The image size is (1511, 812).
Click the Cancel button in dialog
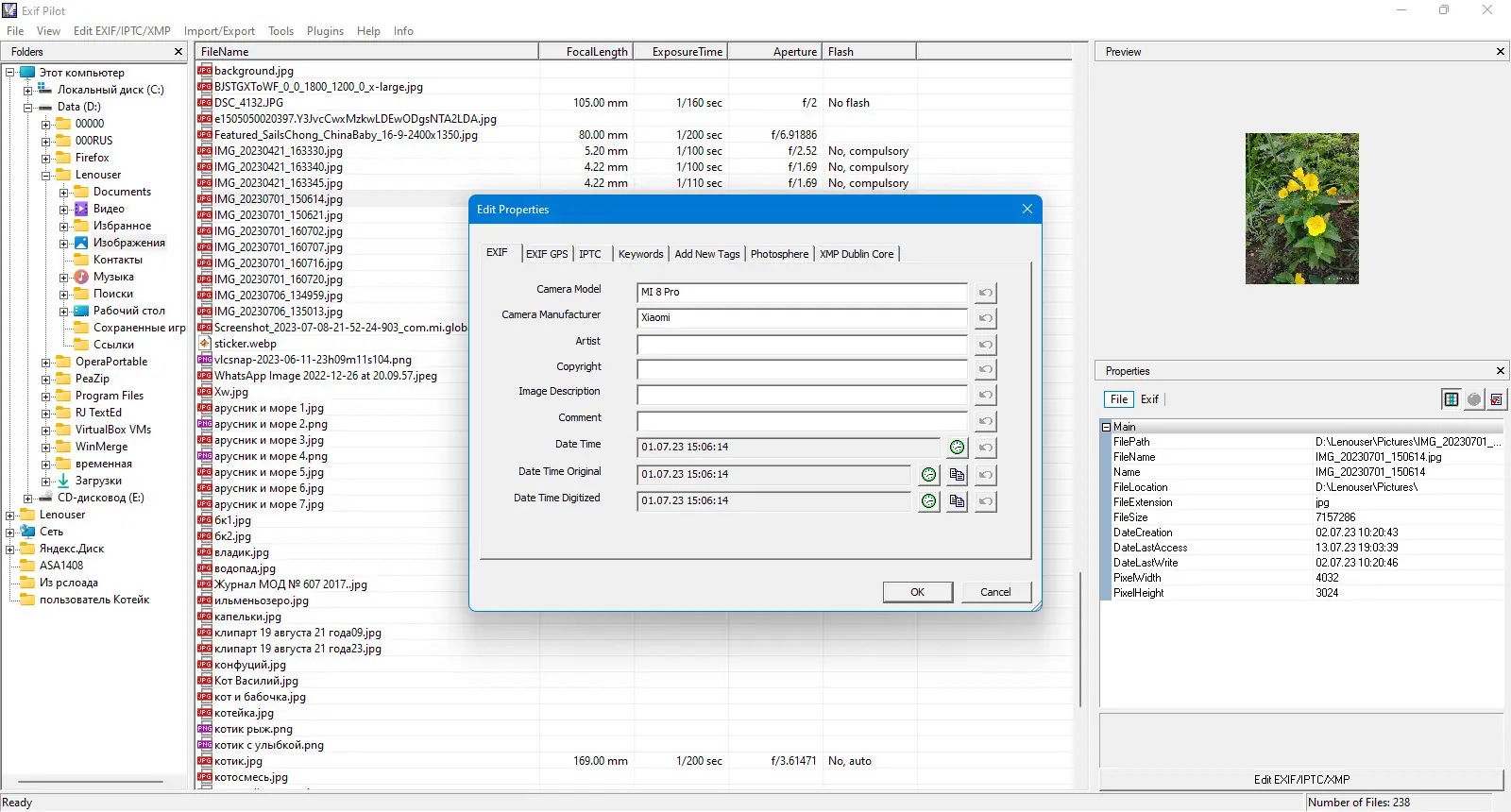(995, 592)
